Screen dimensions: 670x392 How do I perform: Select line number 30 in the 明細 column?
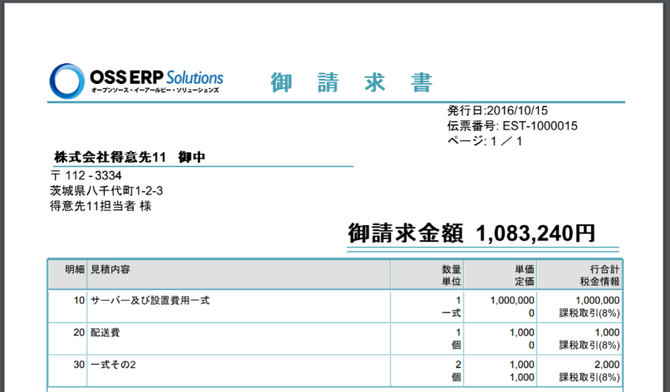[x=79, y=365]
